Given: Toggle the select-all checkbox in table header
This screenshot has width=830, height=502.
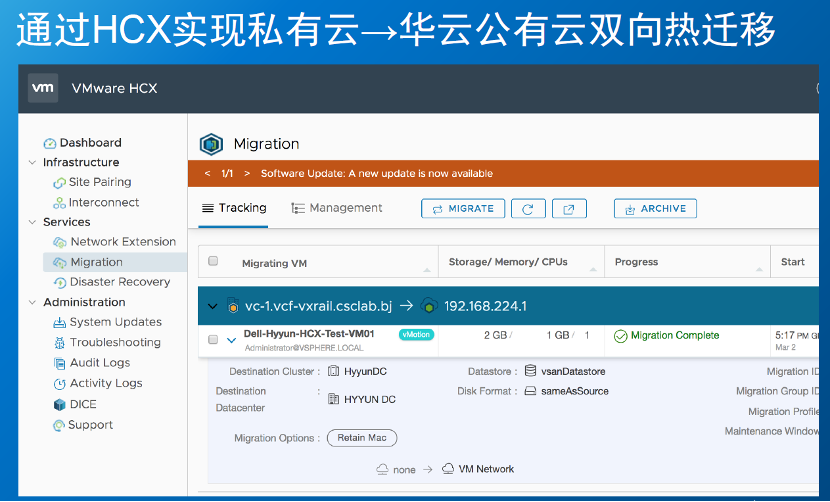Looking at the screenshot, I should pos(213,261).
